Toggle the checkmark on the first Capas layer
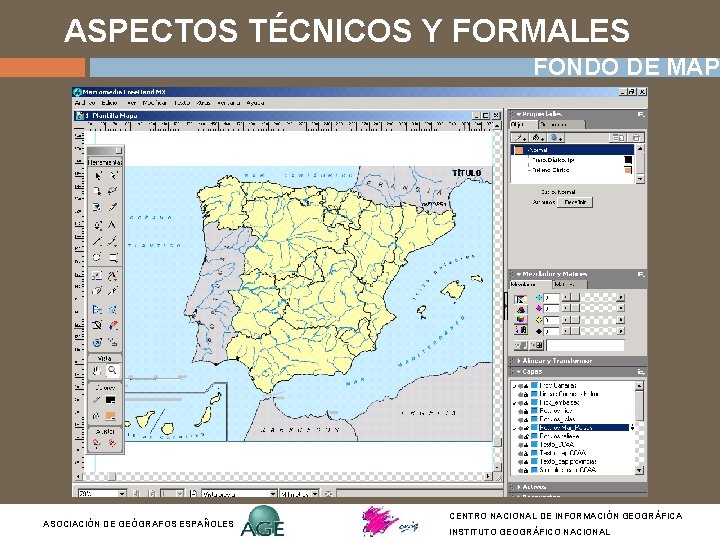 point(514,386)
